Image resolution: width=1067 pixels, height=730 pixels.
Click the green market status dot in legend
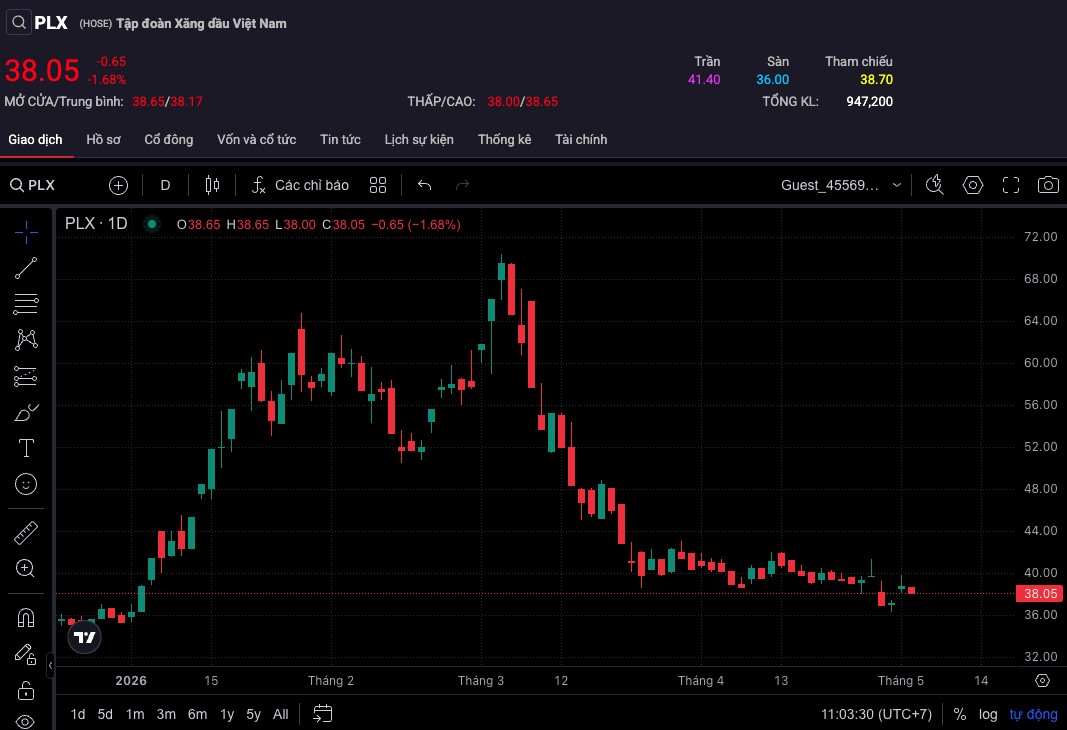pyautogui.click(x=152, y=224)
